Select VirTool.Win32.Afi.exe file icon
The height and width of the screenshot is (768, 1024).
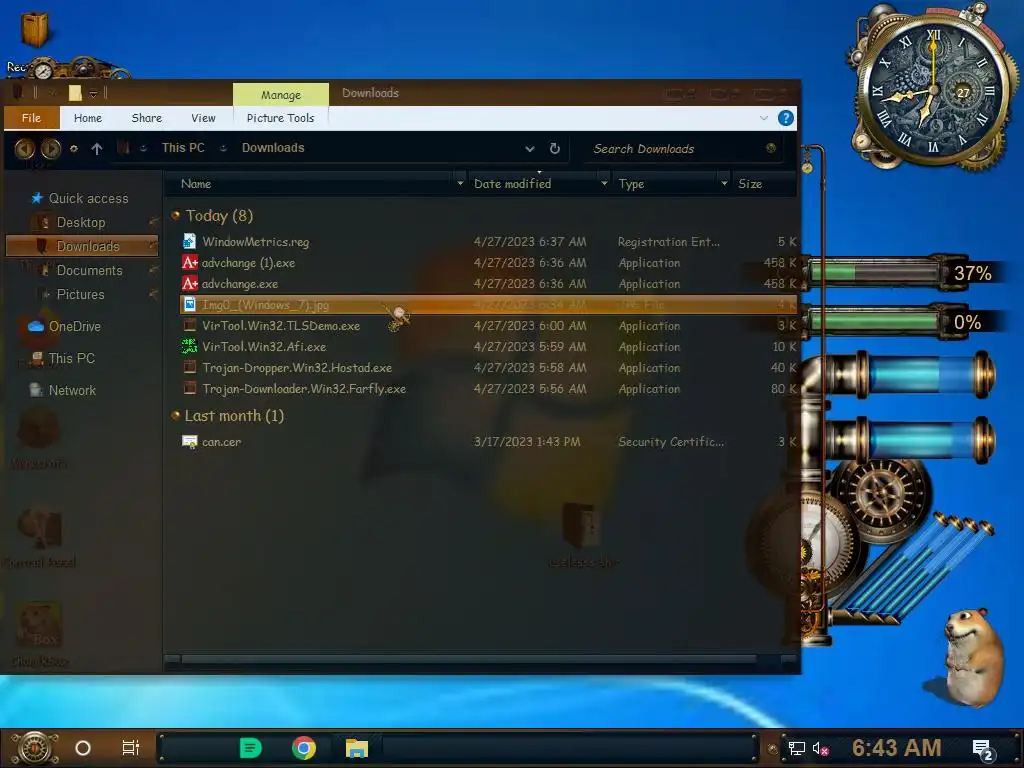[x=189, y=346]
